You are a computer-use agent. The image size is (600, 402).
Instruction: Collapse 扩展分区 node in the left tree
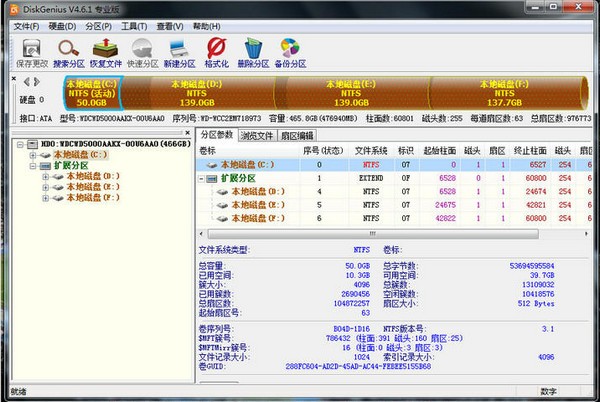tap(33, 166)
